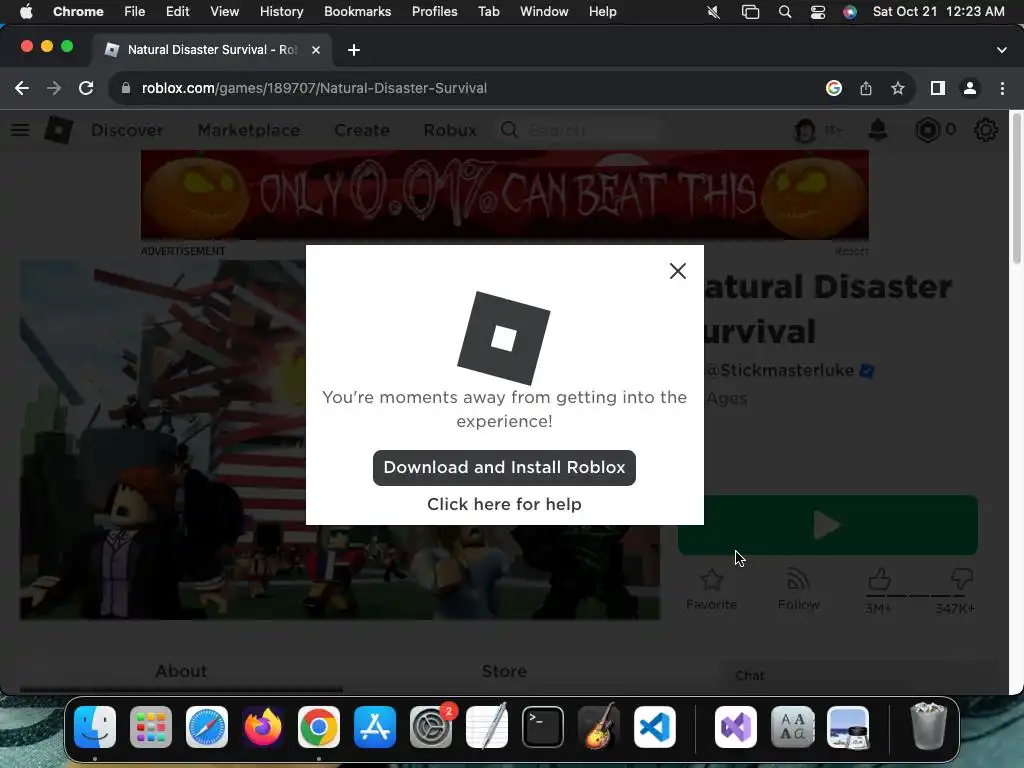
Task: Click Download and Install Roblox button
Action: click(x=504, y=468)
